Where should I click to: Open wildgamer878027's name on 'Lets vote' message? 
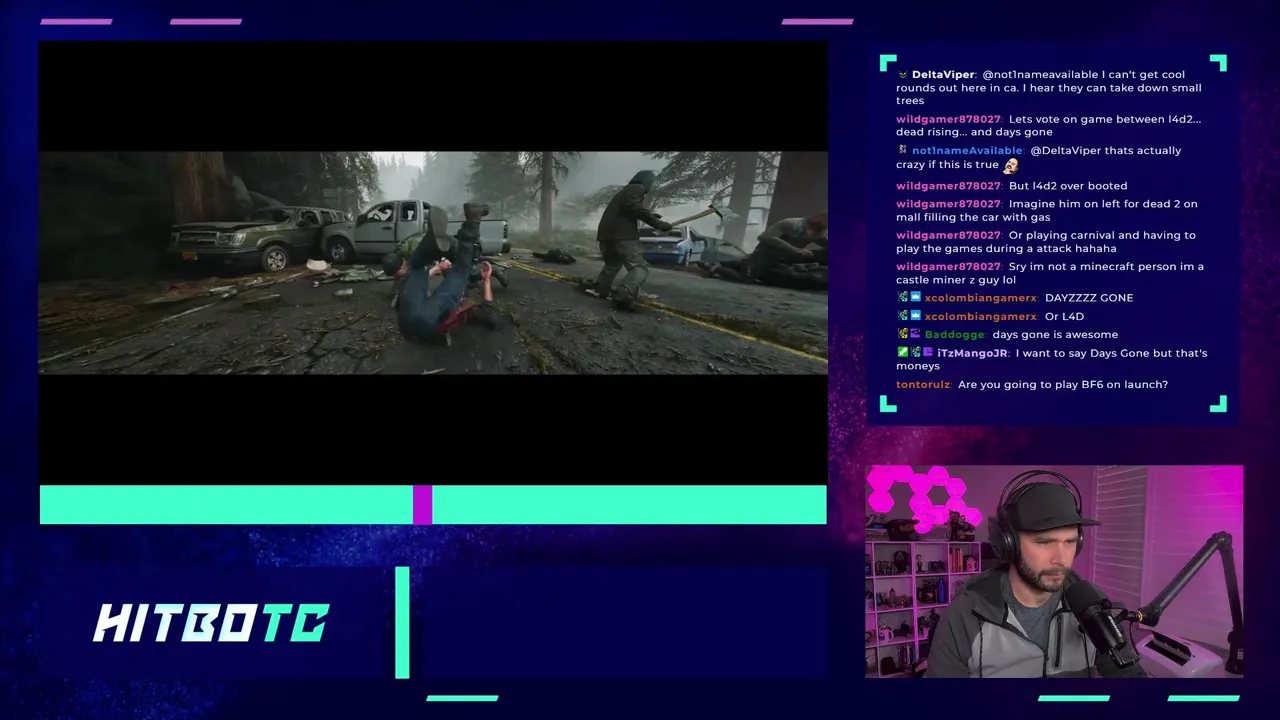pos(948,119)
